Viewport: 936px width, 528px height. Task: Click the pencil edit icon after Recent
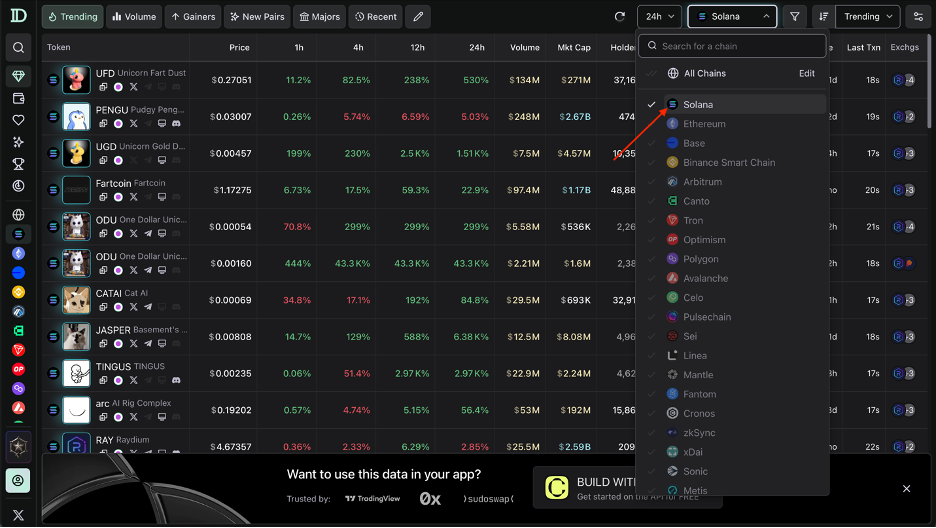pos(418,17)
